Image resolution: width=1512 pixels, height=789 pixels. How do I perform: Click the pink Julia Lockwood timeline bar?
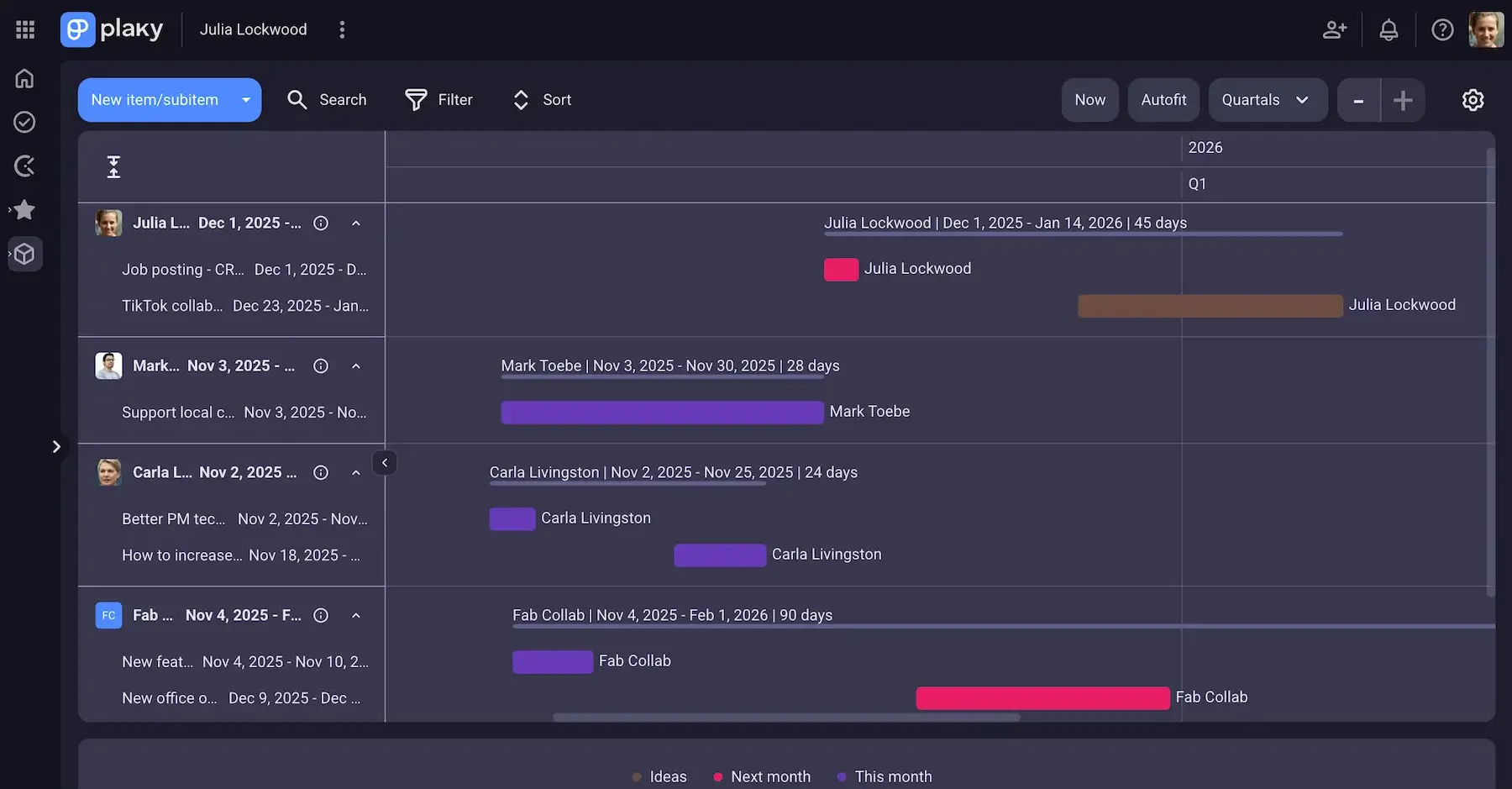tap(841, 269)
